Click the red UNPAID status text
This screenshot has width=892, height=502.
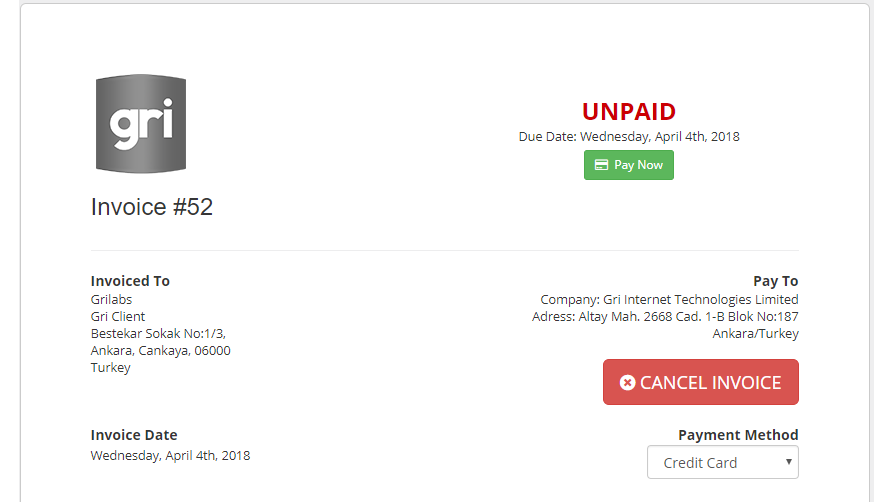(629, 112)
